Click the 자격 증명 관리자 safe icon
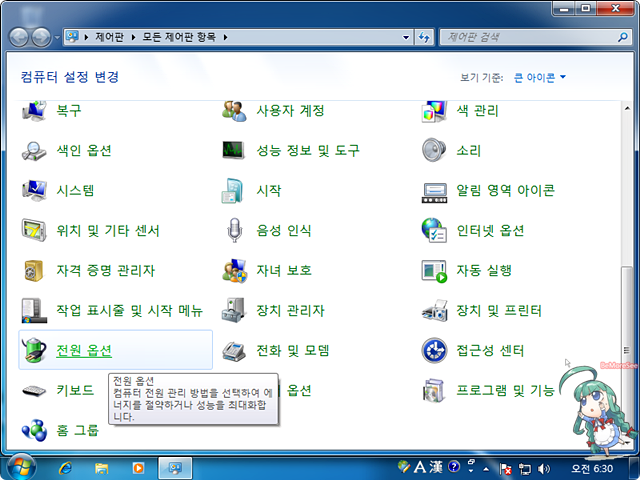The height and width of the screenshot is (480, 640). [35, 270]
